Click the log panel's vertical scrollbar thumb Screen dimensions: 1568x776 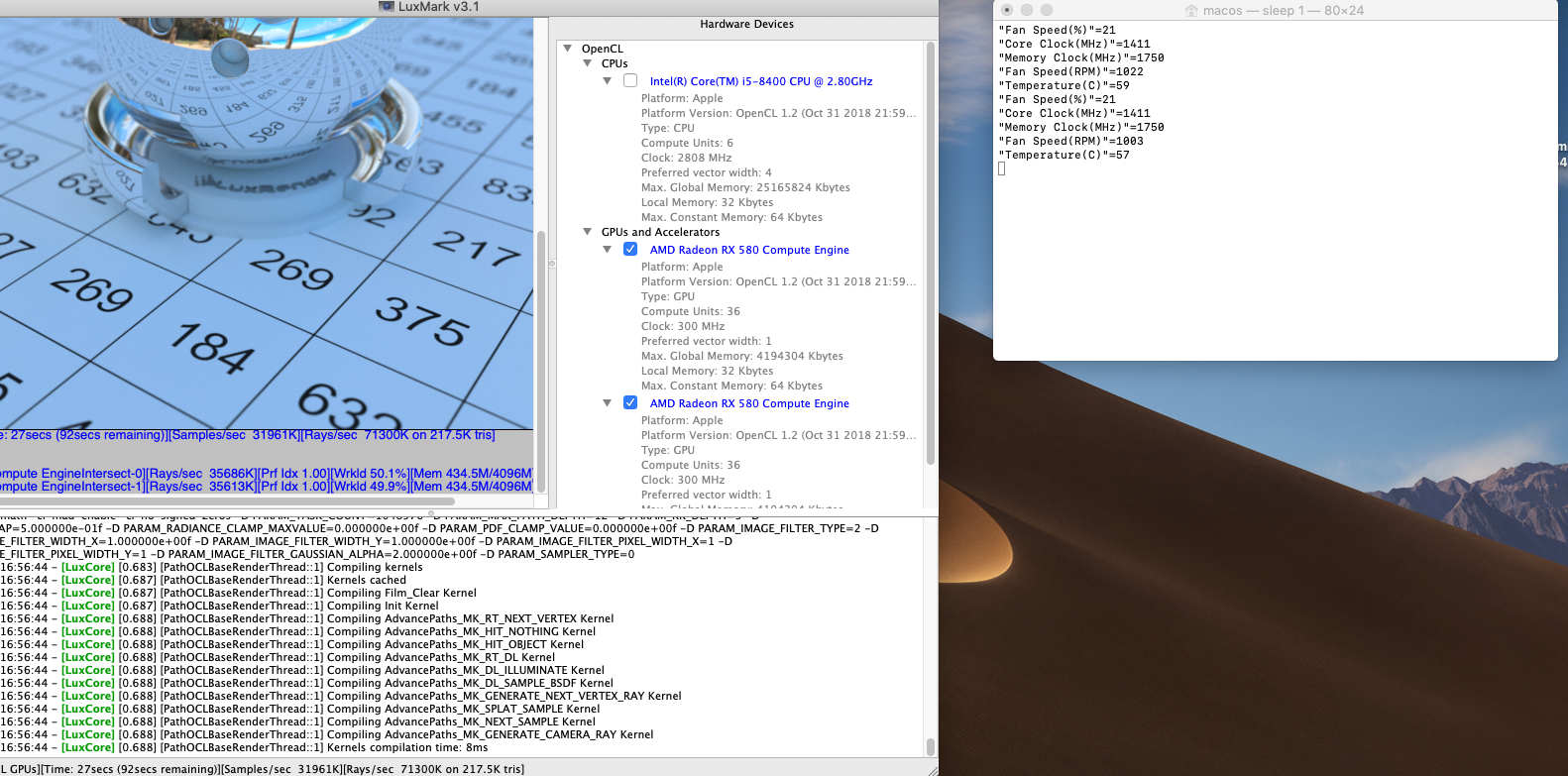click(x=930, y=746)
